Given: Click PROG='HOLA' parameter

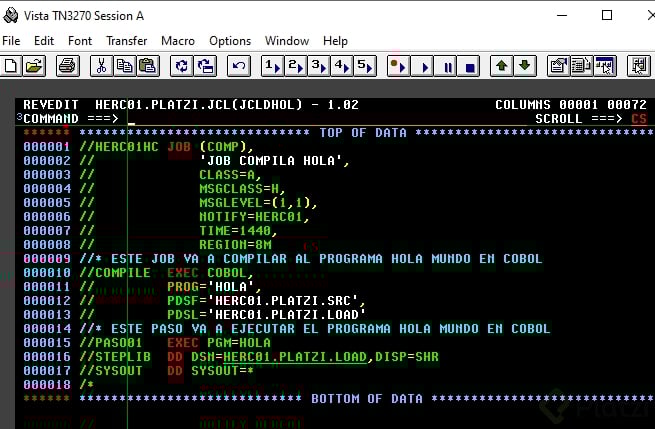Looking at the screenshot, I should tap(214, 287).
